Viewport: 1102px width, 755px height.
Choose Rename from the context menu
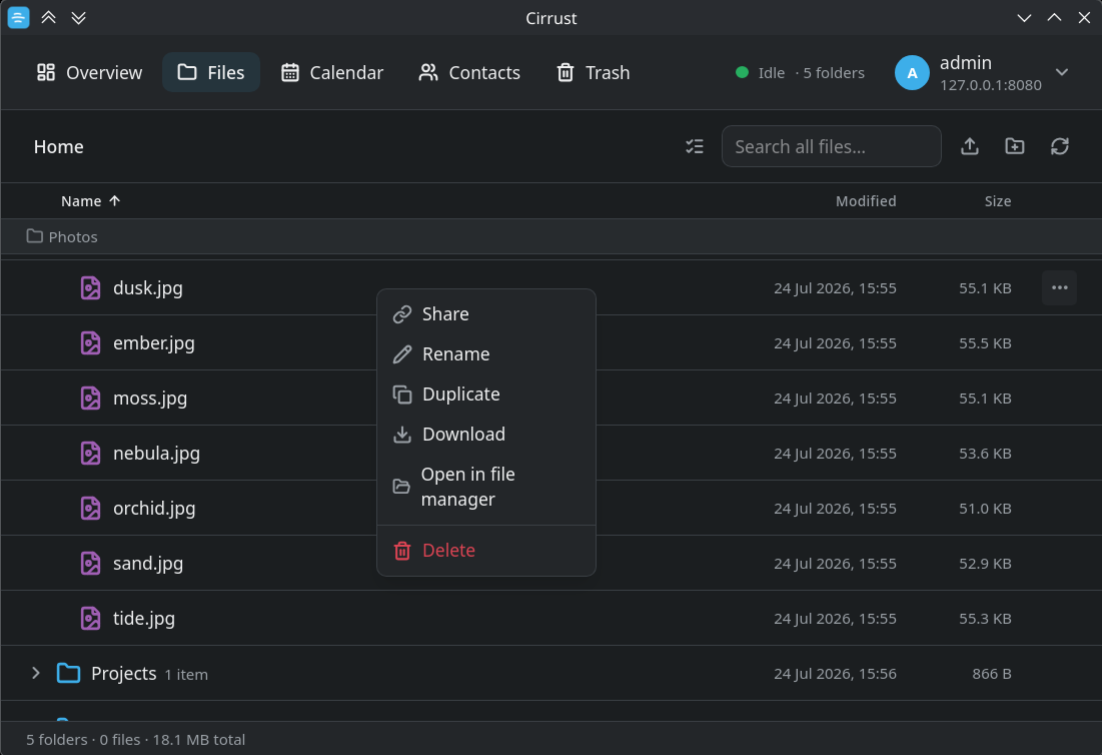(x=486, y=354)
